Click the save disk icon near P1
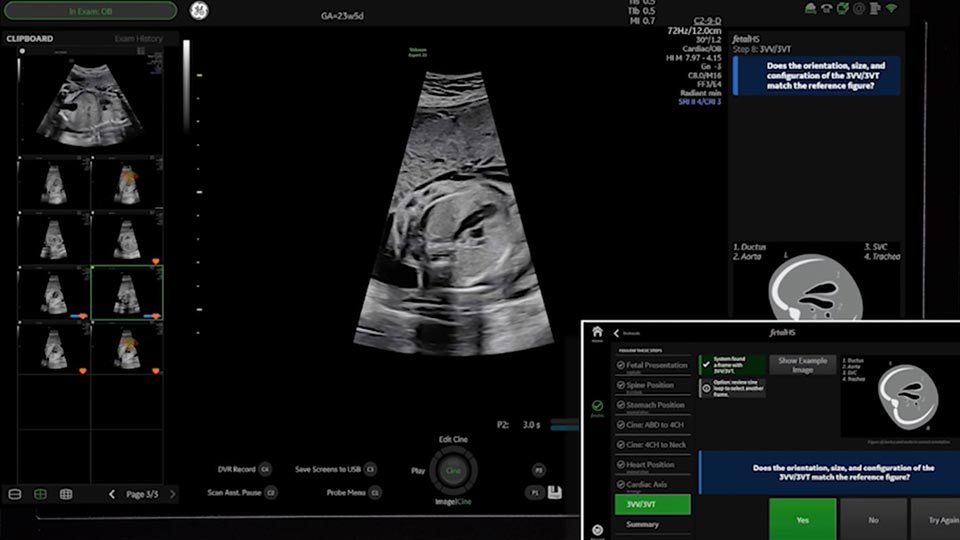The image size is (960, 540). coord(555,492)
